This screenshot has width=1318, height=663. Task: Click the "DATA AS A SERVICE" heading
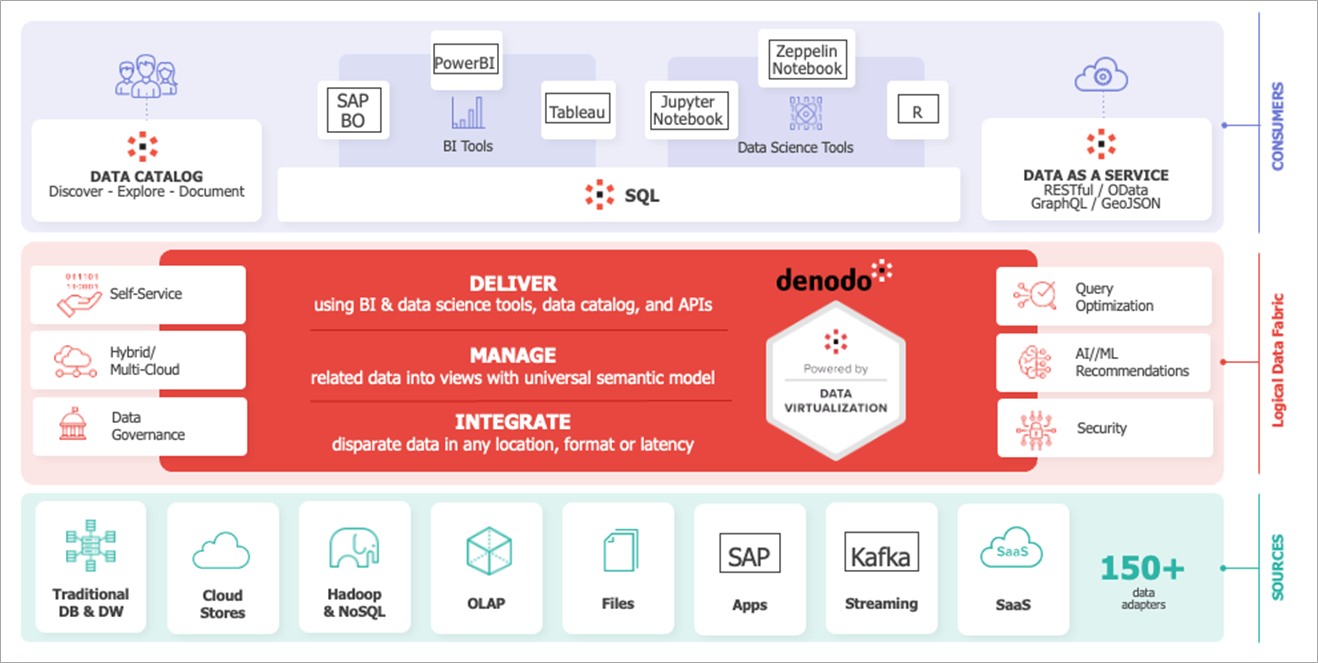[x=1096, y=175]
